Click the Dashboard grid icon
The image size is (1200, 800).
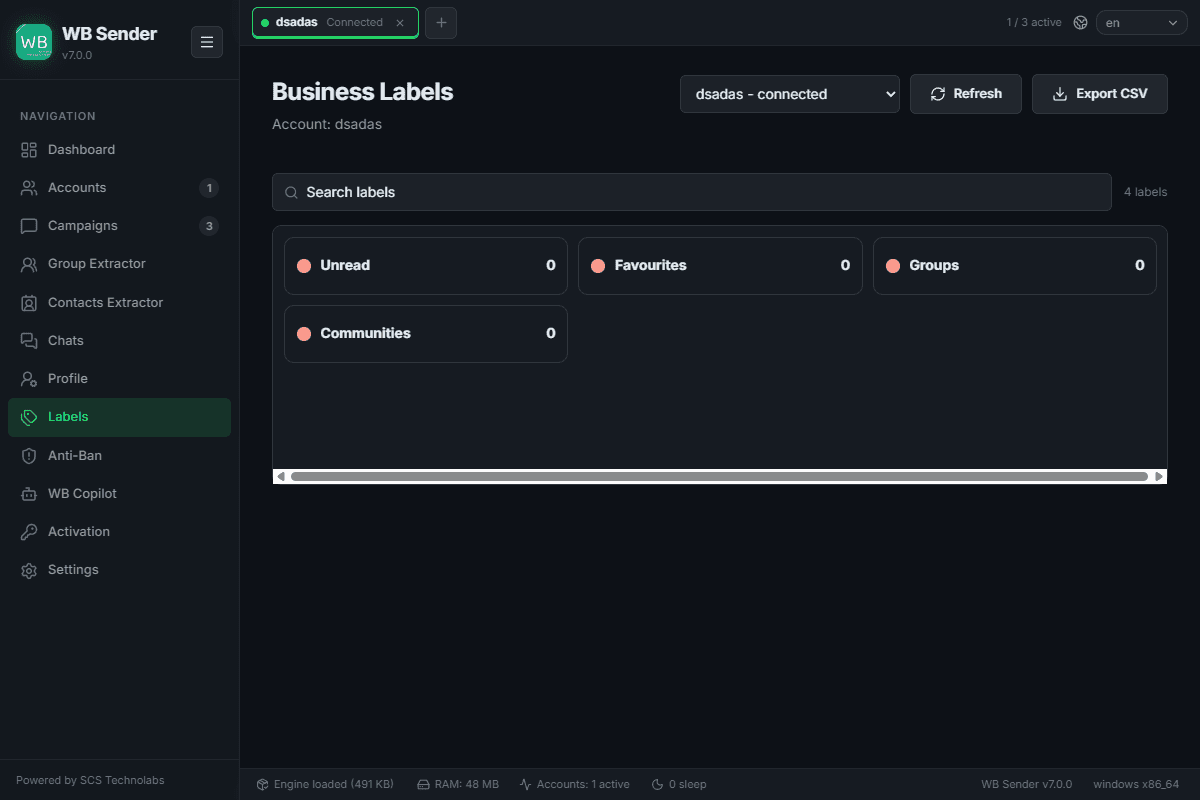pos(29,150)
